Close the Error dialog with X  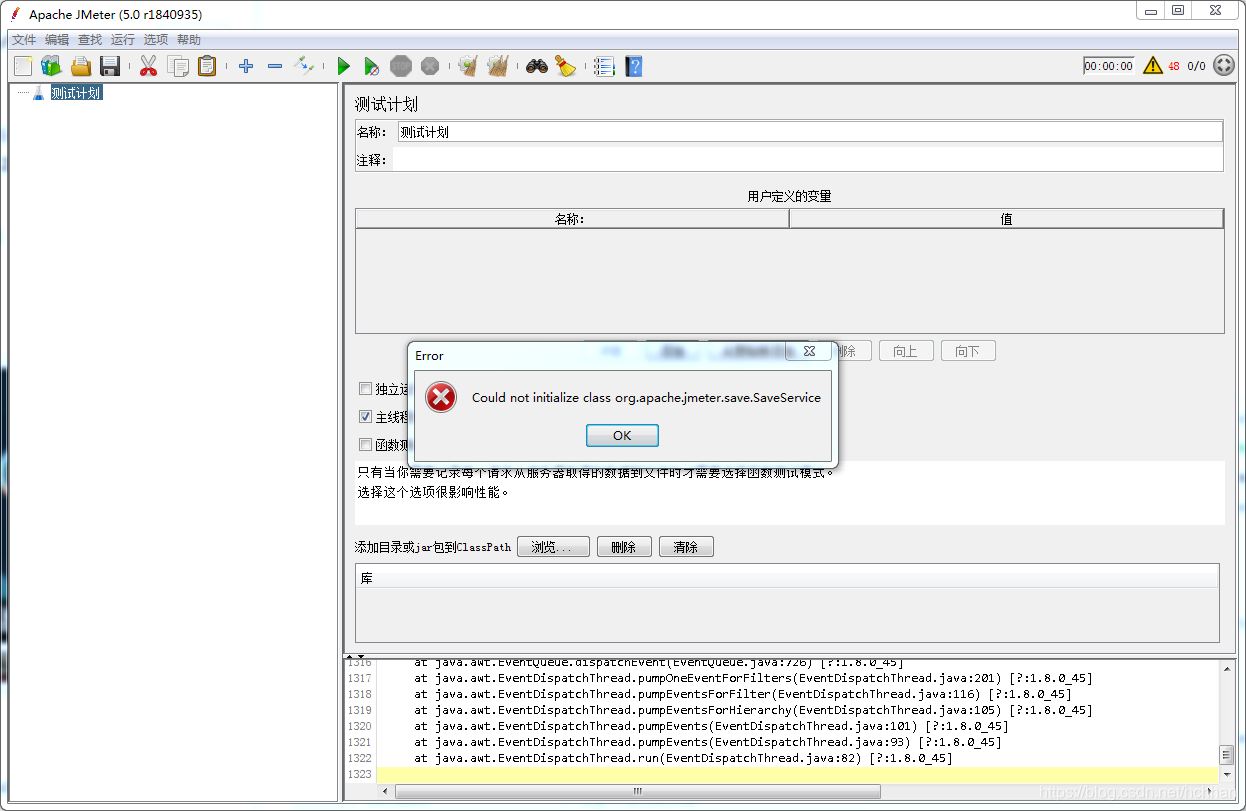click(x=808, y=351)
